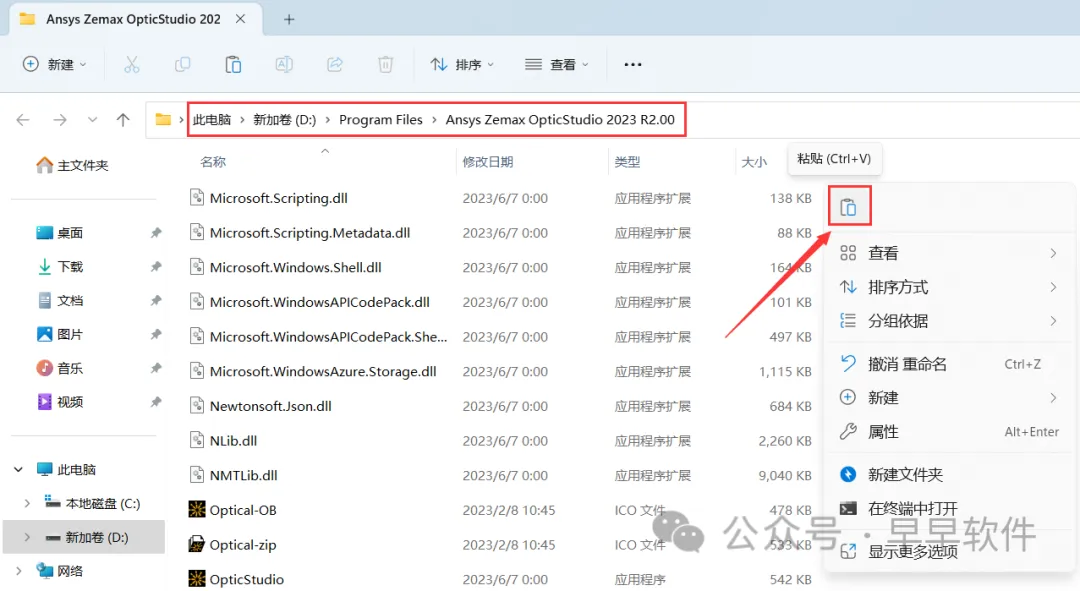The image size is (1080, 591).
Task: Select file Microsoft.WindowsAPICodePack.dll
Action: (320, 302)
